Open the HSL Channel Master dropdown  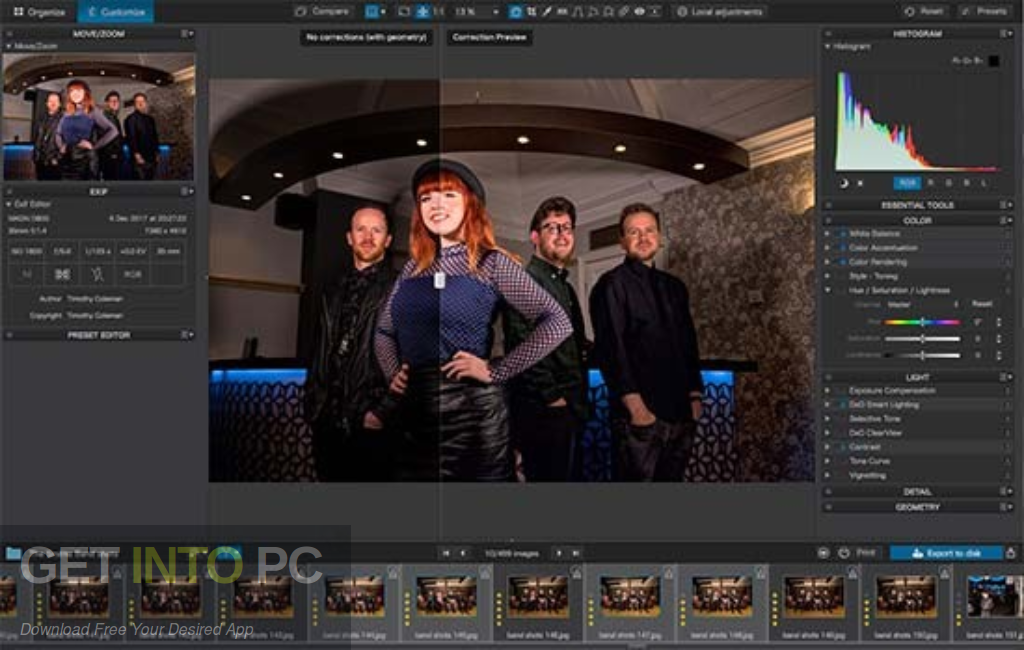coord(923,304)
